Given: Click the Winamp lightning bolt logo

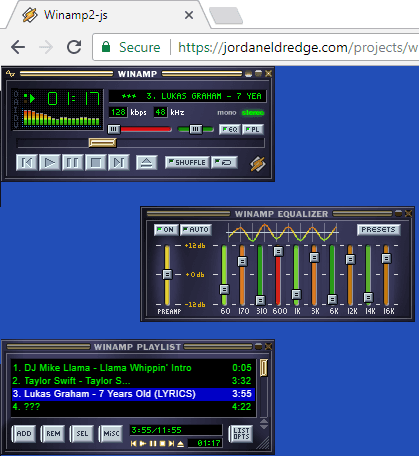Looking at the screenshot, I should tap(258, 164).
